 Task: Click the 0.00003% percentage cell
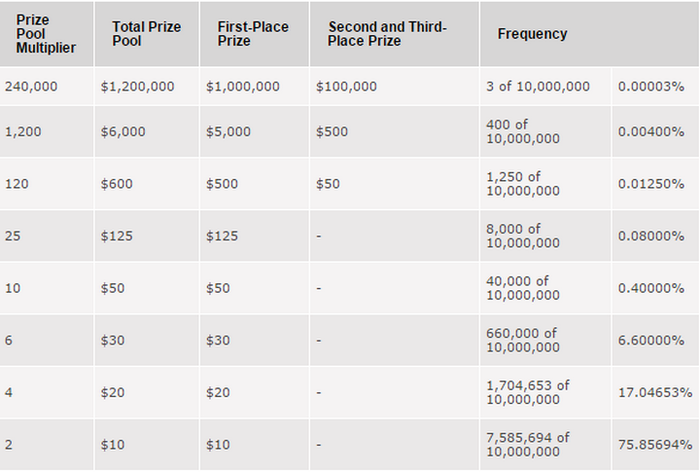click(650, 87)
